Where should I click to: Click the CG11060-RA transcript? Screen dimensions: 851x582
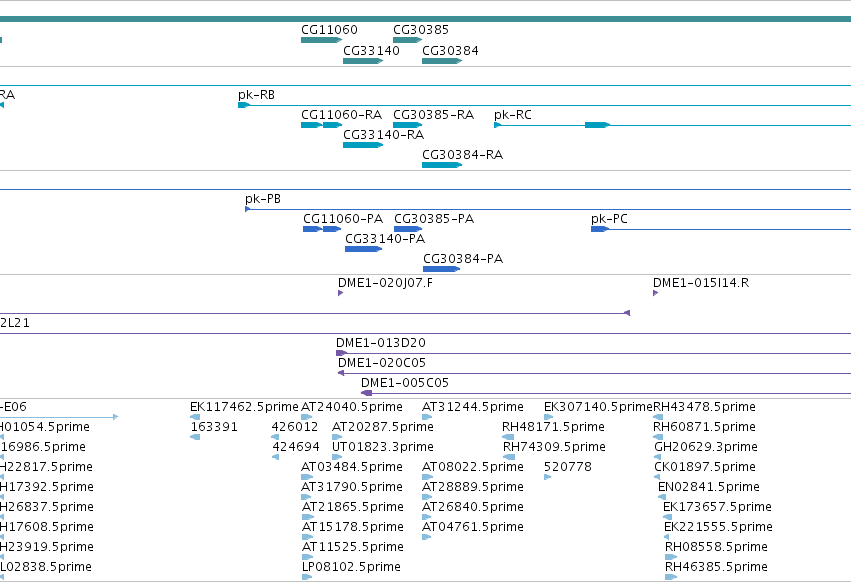click(x=321, y=125)
